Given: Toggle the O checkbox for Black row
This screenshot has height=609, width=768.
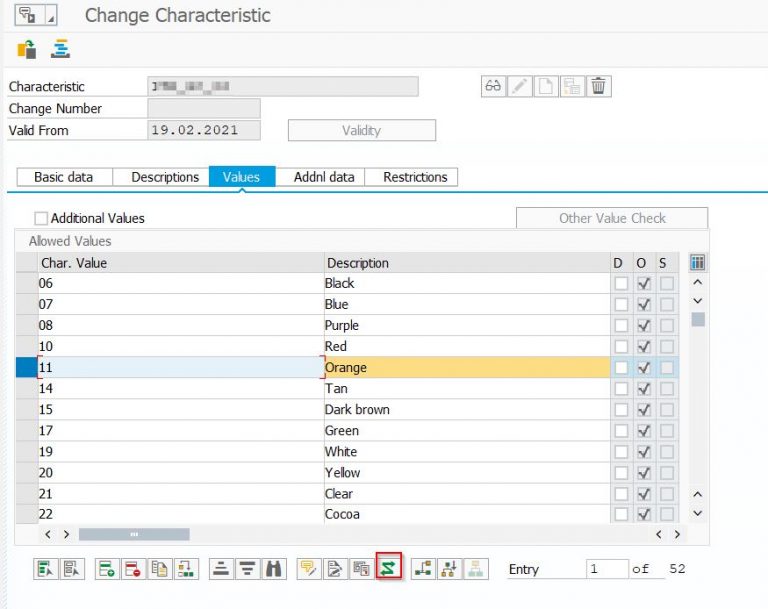Looking at the screenshot, I should (643, 283).
